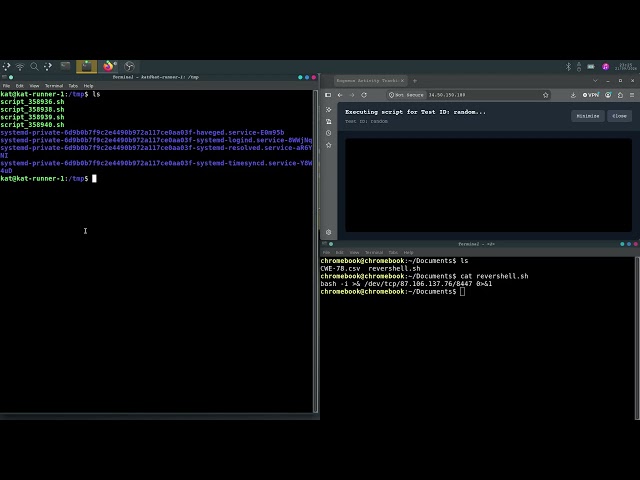
Task: Open the browser hamburger menu
Action: tap(632, 95)
